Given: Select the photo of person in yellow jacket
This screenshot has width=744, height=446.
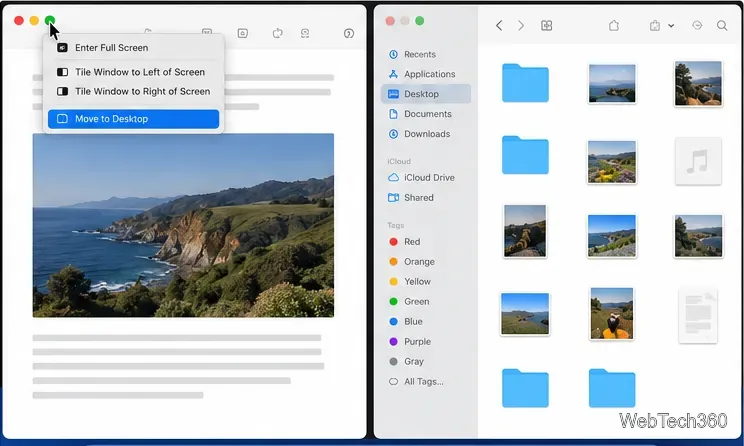Looking at the screenshot, I should pyautogui.click(x=611, y=313).
